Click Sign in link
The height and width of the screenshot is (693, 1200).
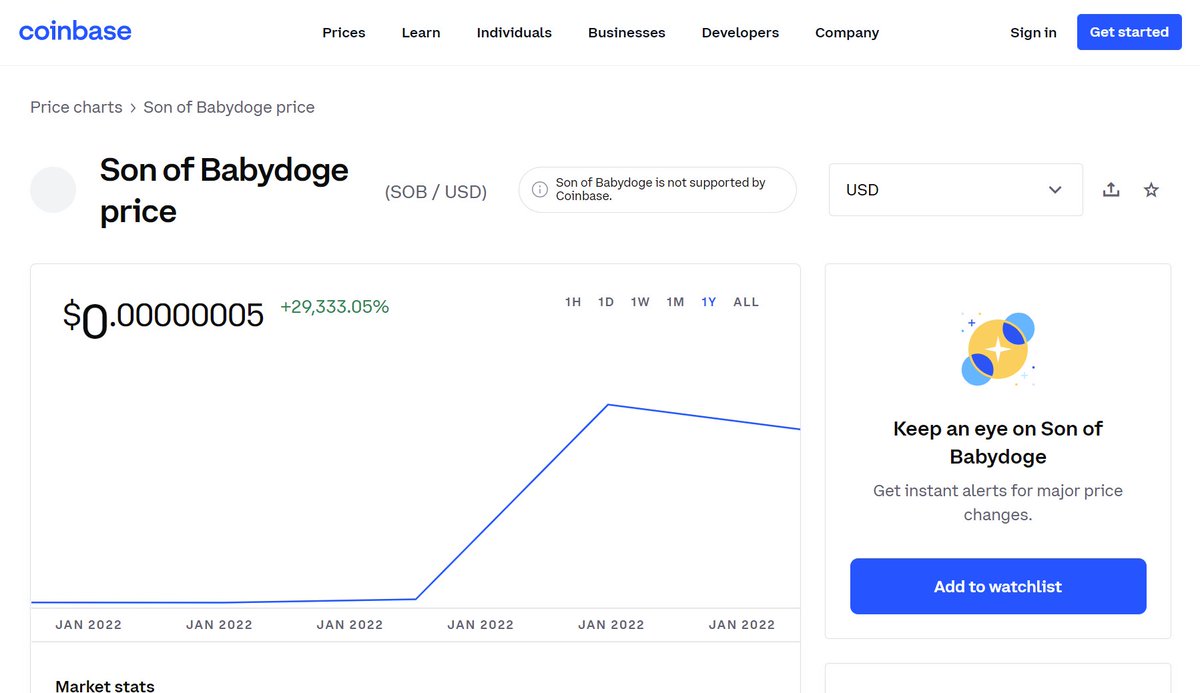coord(1033,32)
